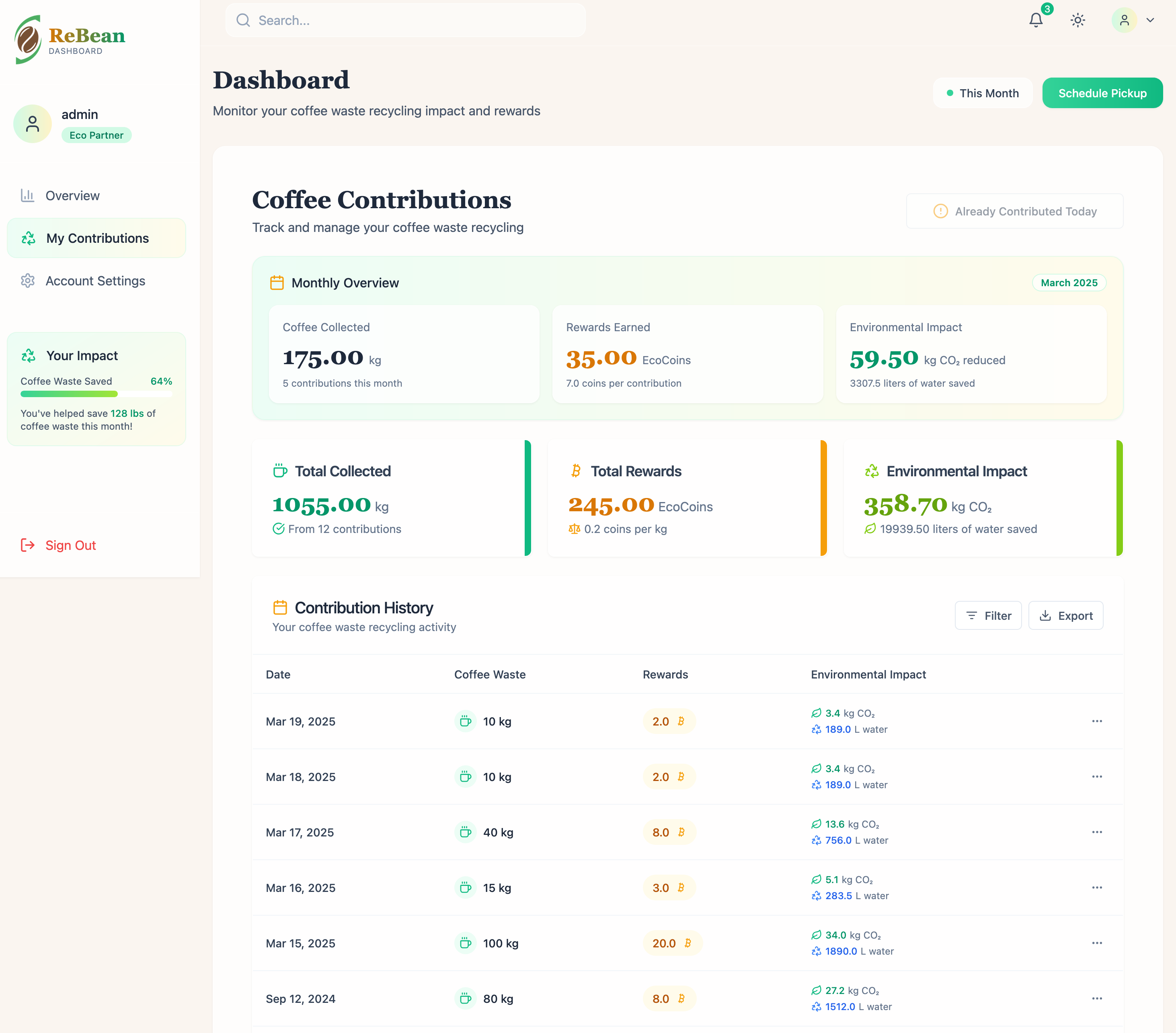Open row options for Mar 19, 2025
The height and width of the screenshot is (1033, 1176).
tap(1097, 721)
